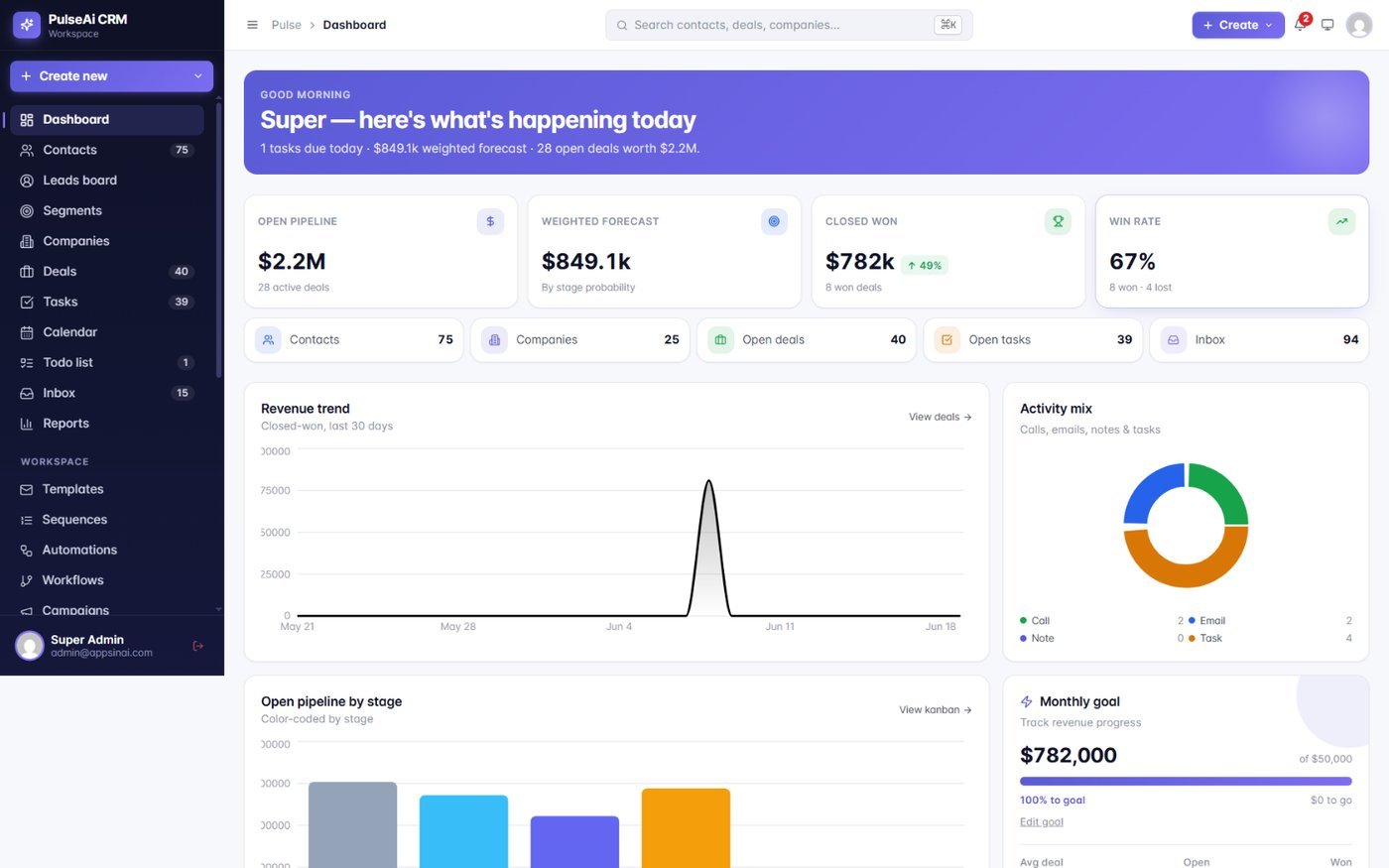Screen dimensions: 1389x868
Task: Focus the search contacts, deals, companies field
Action: click(x=789, y=25)
